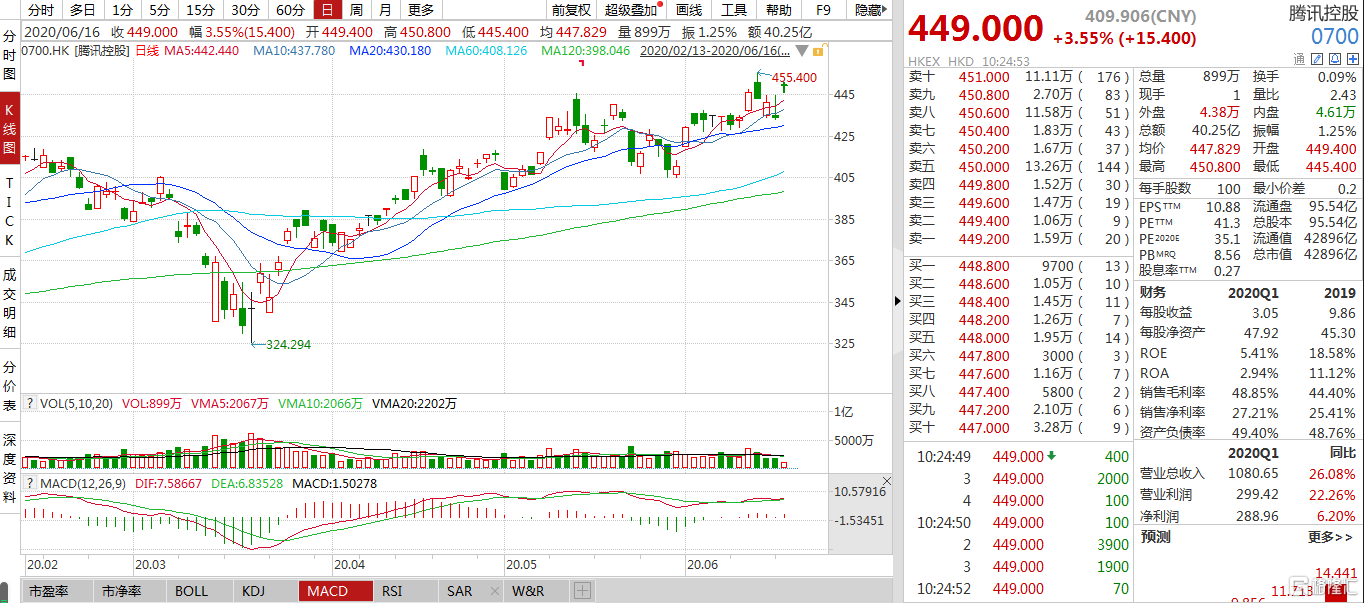Open the 工具 tools menu
The image size is (1364, 603).
[x=734, y=10]
